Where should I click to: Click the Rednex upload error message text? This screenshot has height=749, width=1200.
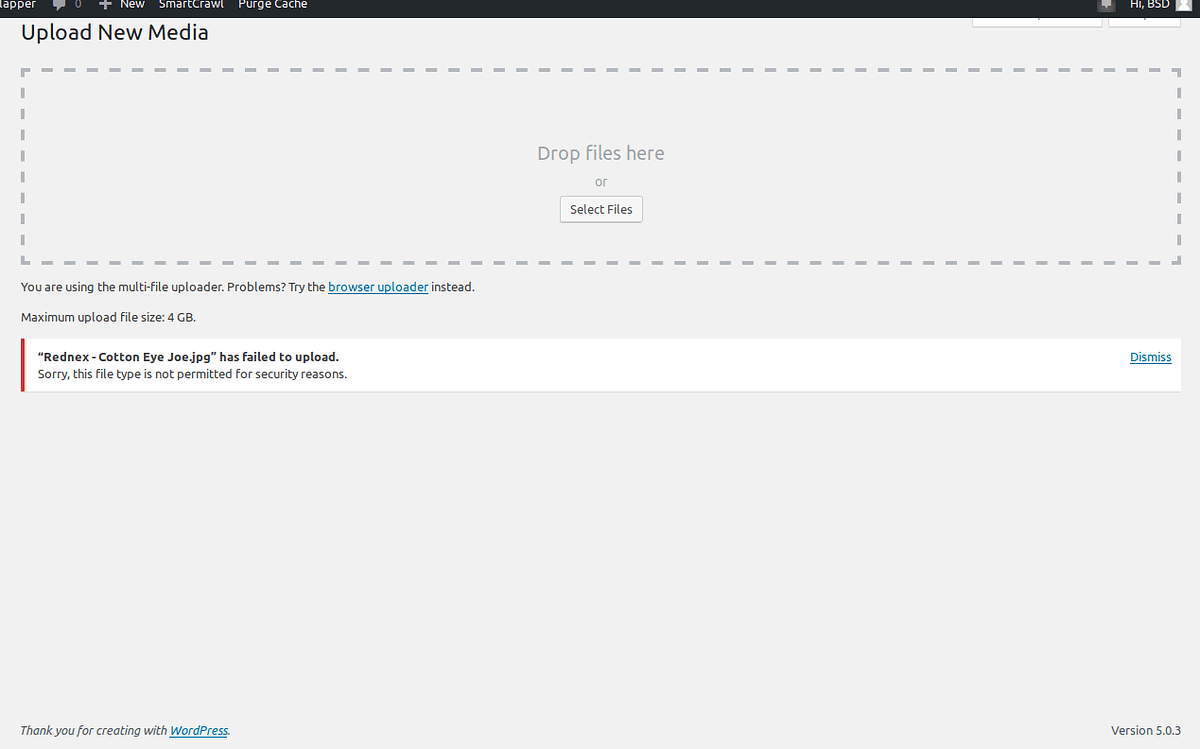tap(189, 356)
